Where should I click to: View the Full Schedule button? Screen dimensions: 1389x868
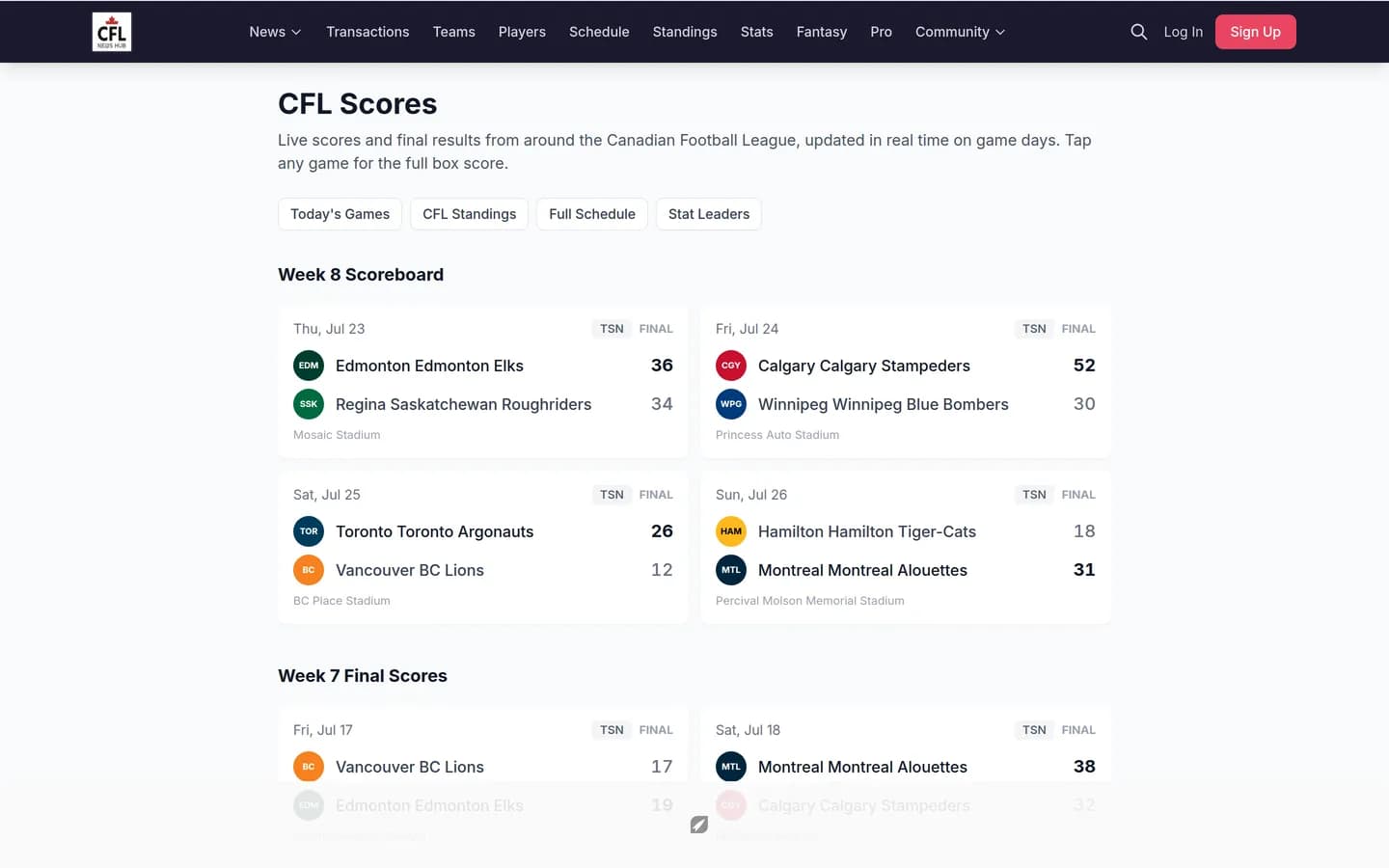(592, 214)
